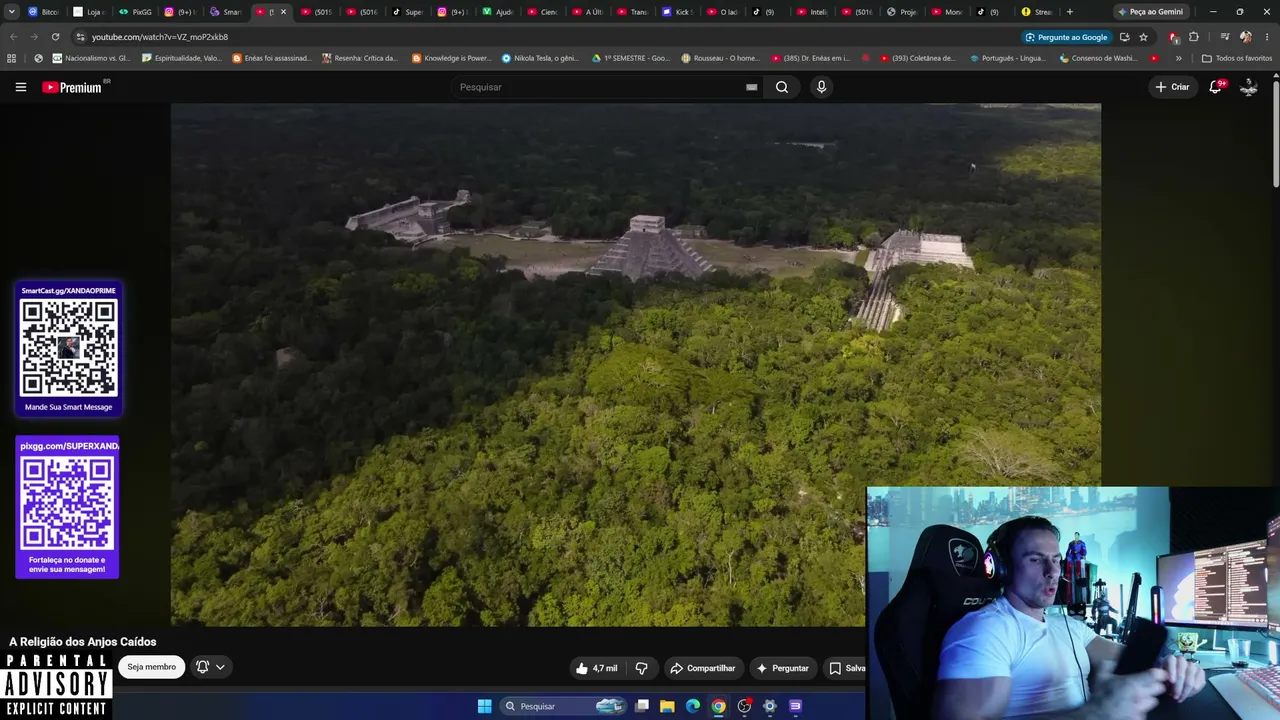
Task: Click the SmartCast.gg/XANDAOPRIME QR code
Action: tap(69, 348)
